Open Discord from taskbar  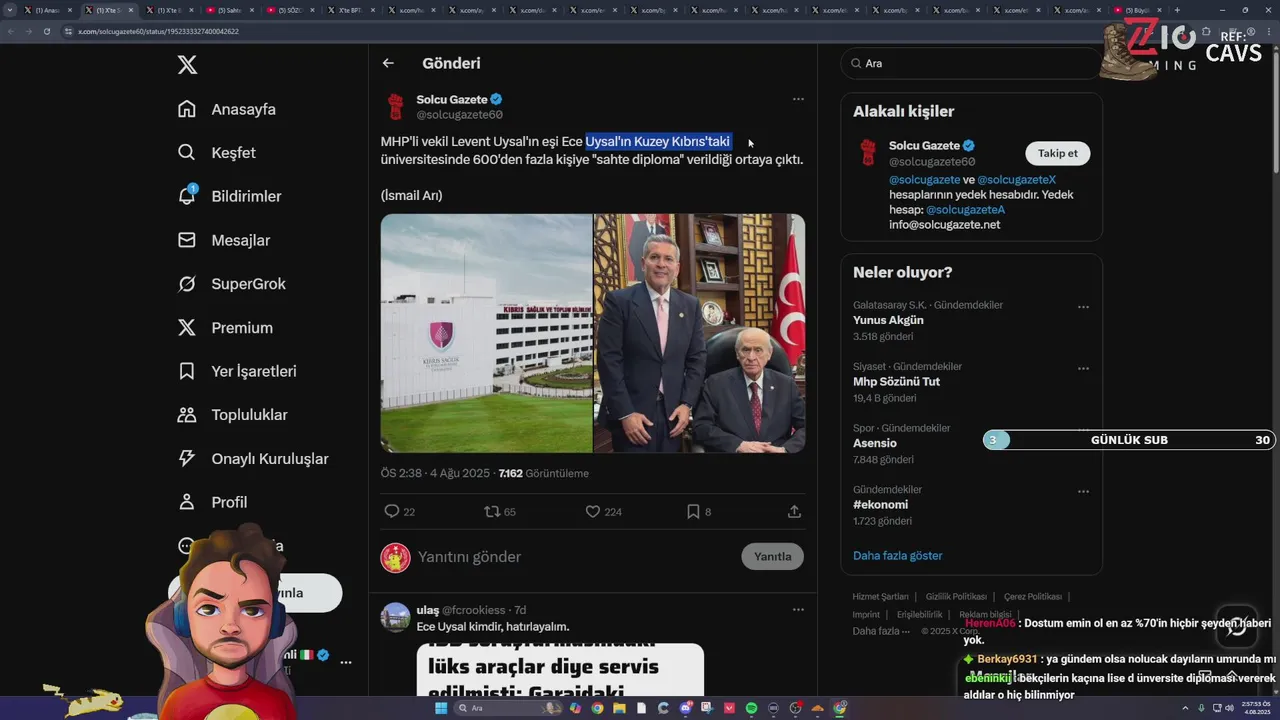[x=685, y=708]
